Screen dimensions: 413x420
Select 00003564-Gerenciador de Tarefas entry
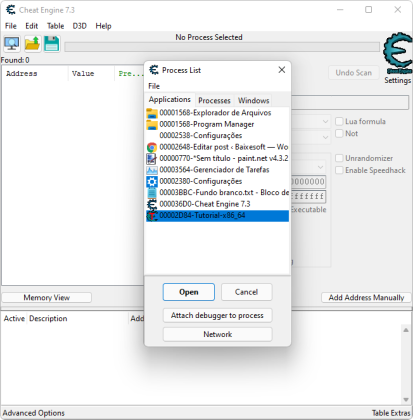(x=217, y=170)
